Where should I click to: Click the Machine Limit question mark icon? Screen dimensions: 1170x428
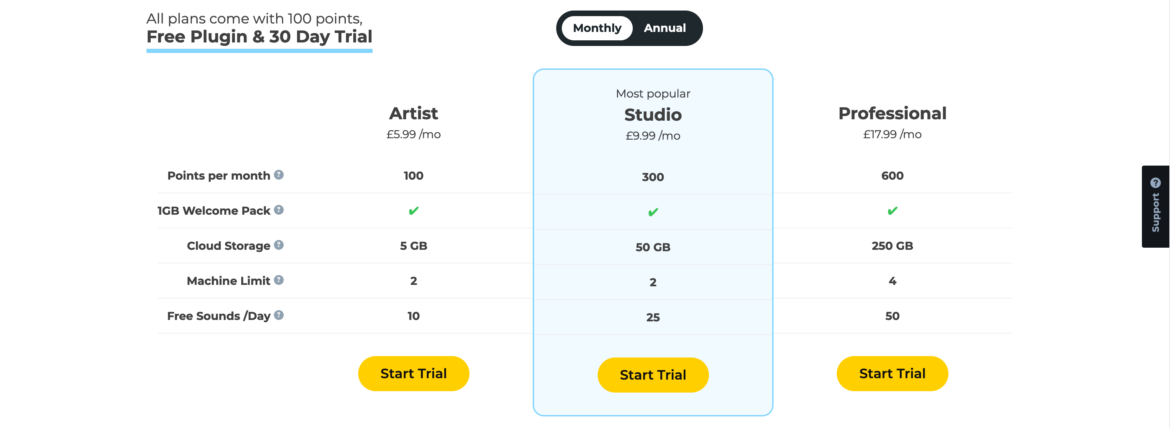pos(279,280)
